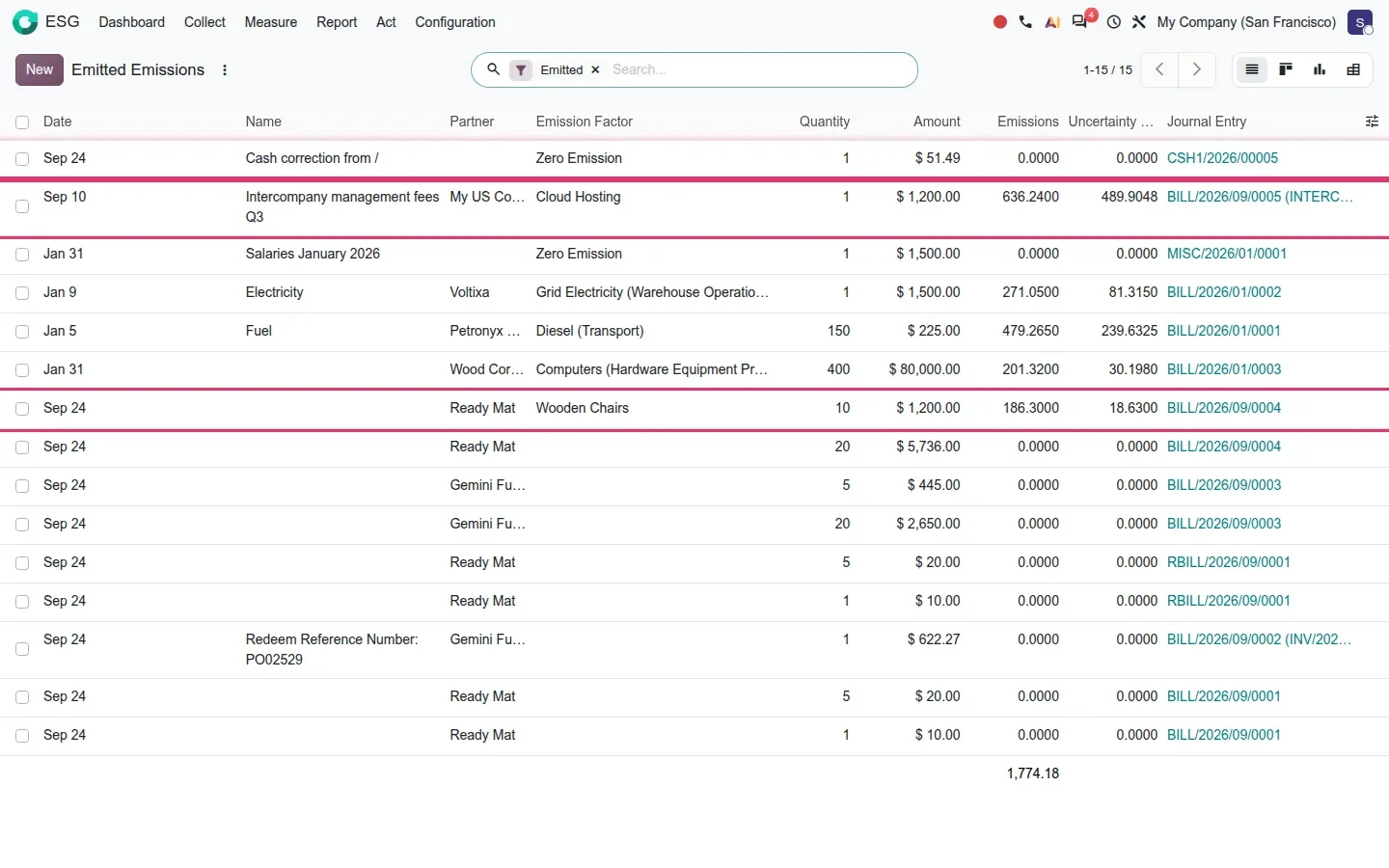Screen dimensions: 1389x868
Task: Check the Intercompany management fees row checkbox
Action: (22, 206)
